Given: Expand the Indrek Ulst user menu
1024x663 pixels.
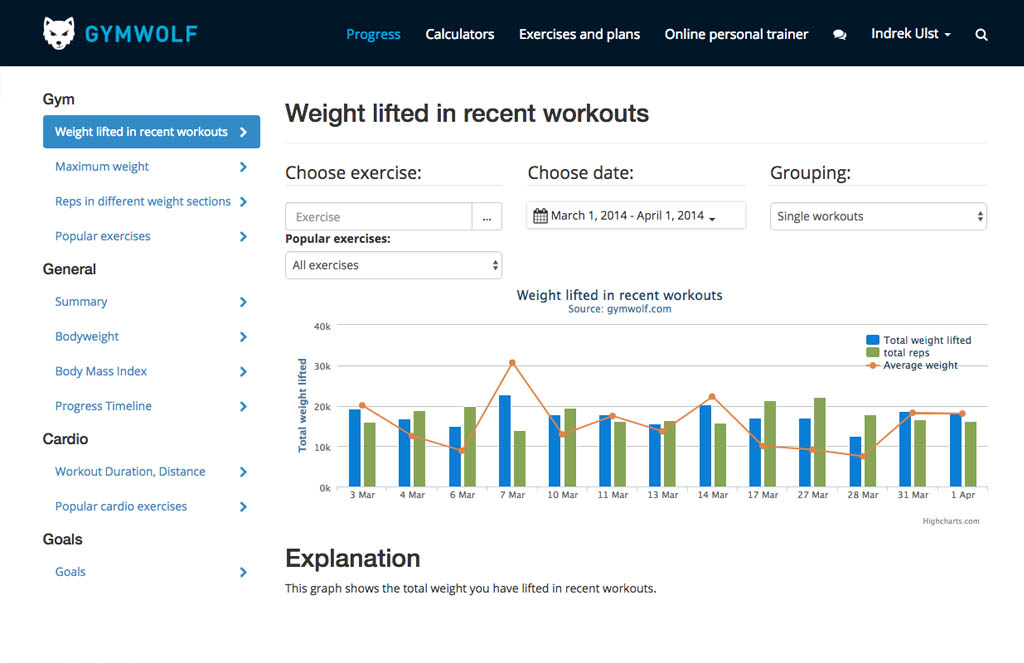Looking at the screenshot, I should pos(910,34).
